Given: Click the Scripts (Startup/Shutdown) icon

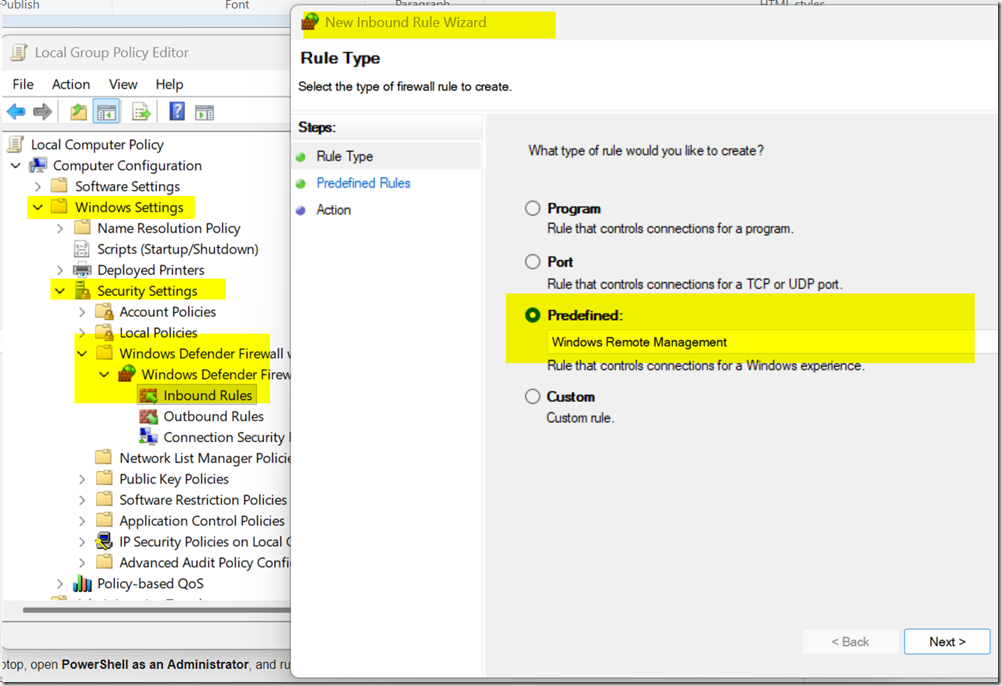Looking at the screenshot, I should tap(82, 249).
